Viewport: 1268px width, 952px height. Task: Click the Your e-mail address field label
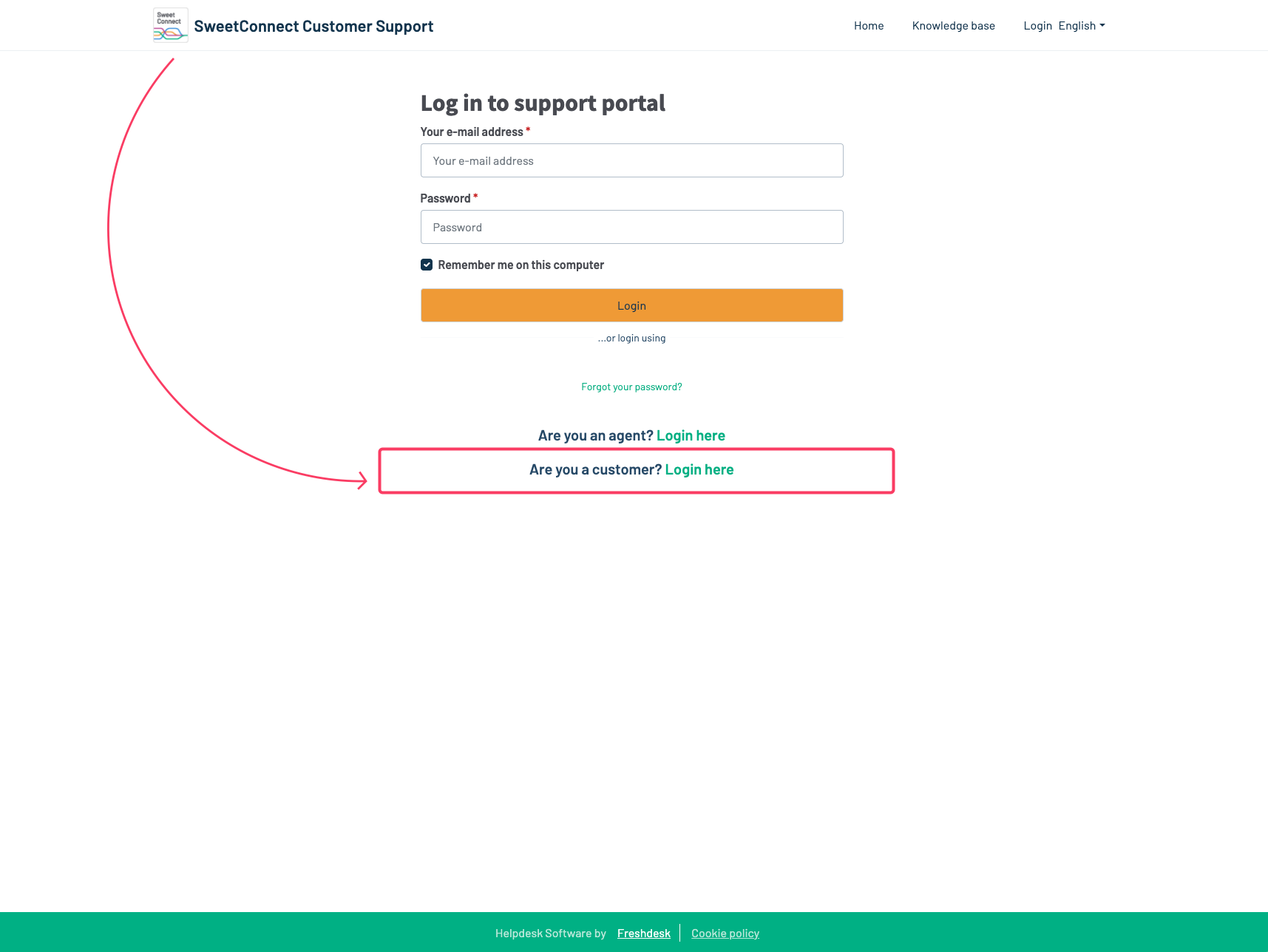[472, 132]
